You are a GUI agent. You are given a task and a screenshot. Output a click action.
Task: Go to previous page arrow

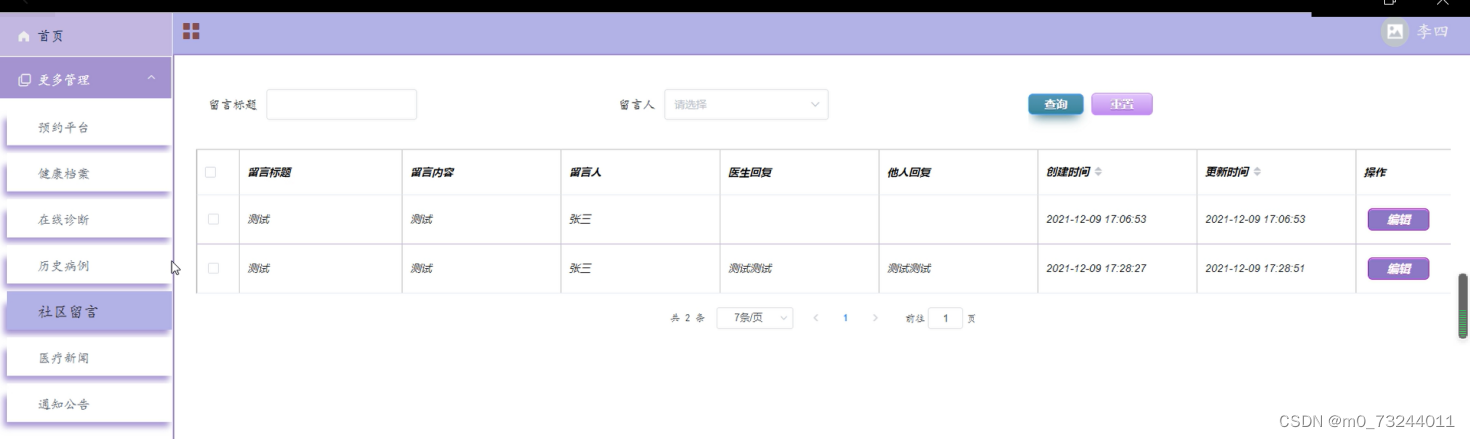coord(816,318)
